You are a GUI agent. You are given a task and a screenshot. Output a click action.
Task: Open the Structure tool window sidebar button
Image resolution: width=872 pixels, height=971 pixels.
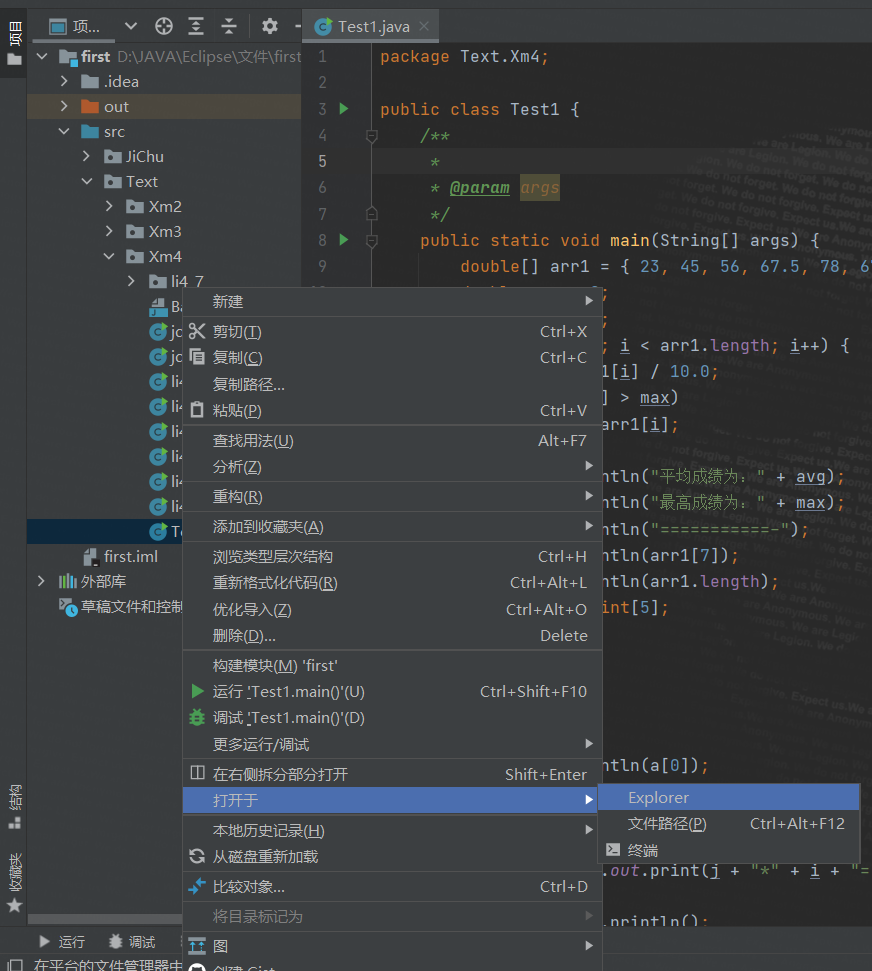(x=14, y=806)
